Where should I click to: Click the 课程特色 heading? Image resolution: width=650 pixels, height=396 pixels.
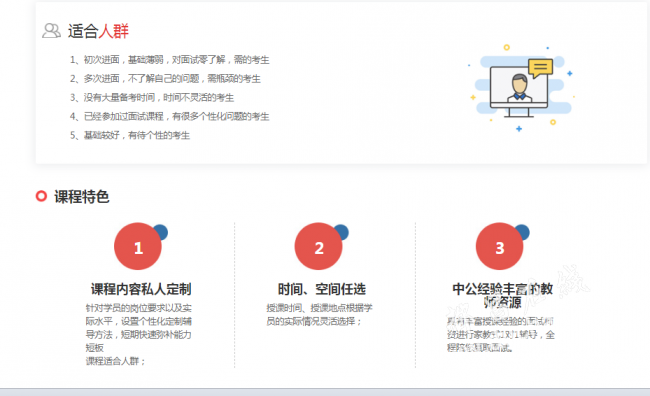82,197
